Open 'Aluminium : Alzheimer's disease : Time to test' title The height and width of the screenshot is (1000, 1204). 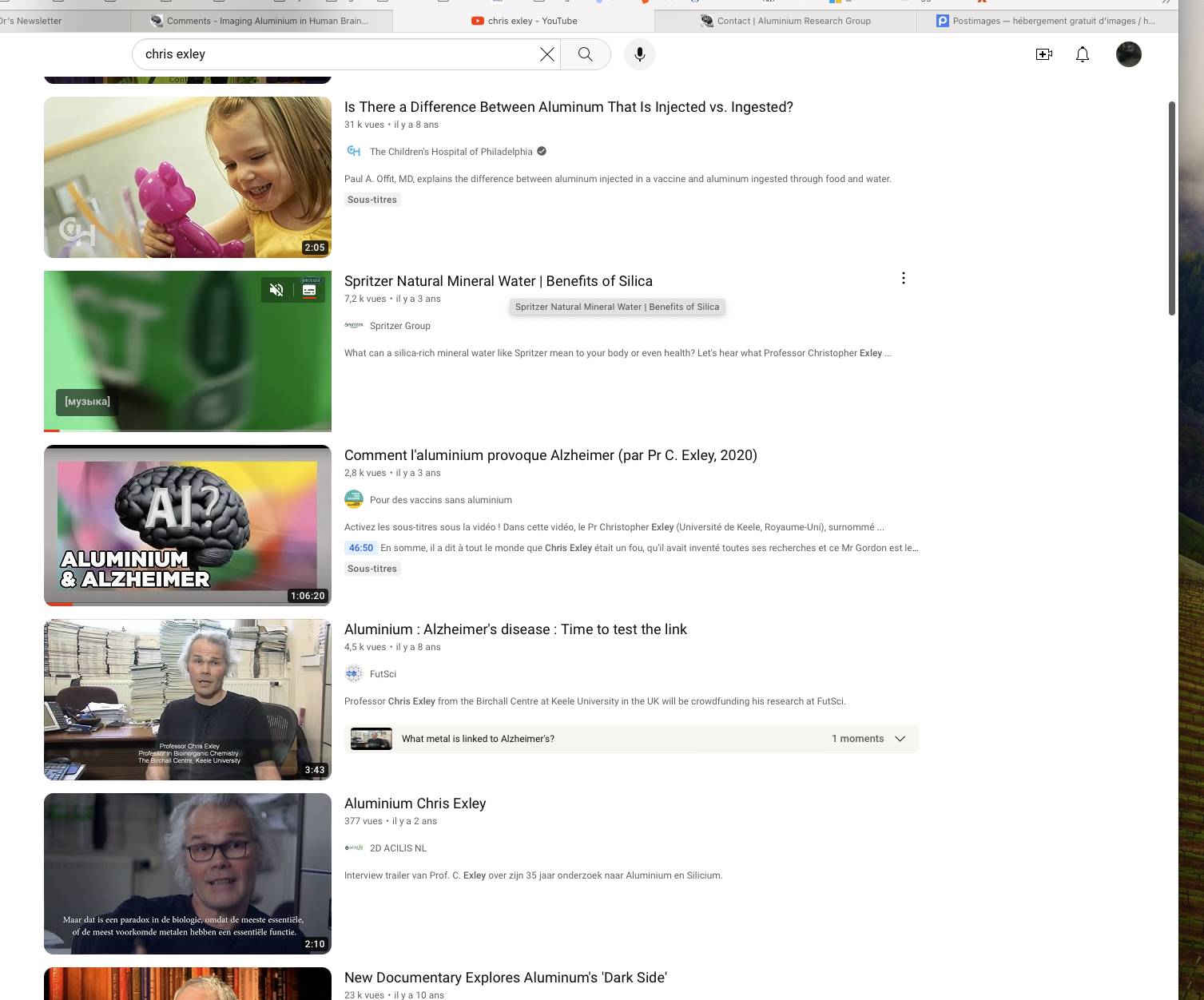coord(515,629)
